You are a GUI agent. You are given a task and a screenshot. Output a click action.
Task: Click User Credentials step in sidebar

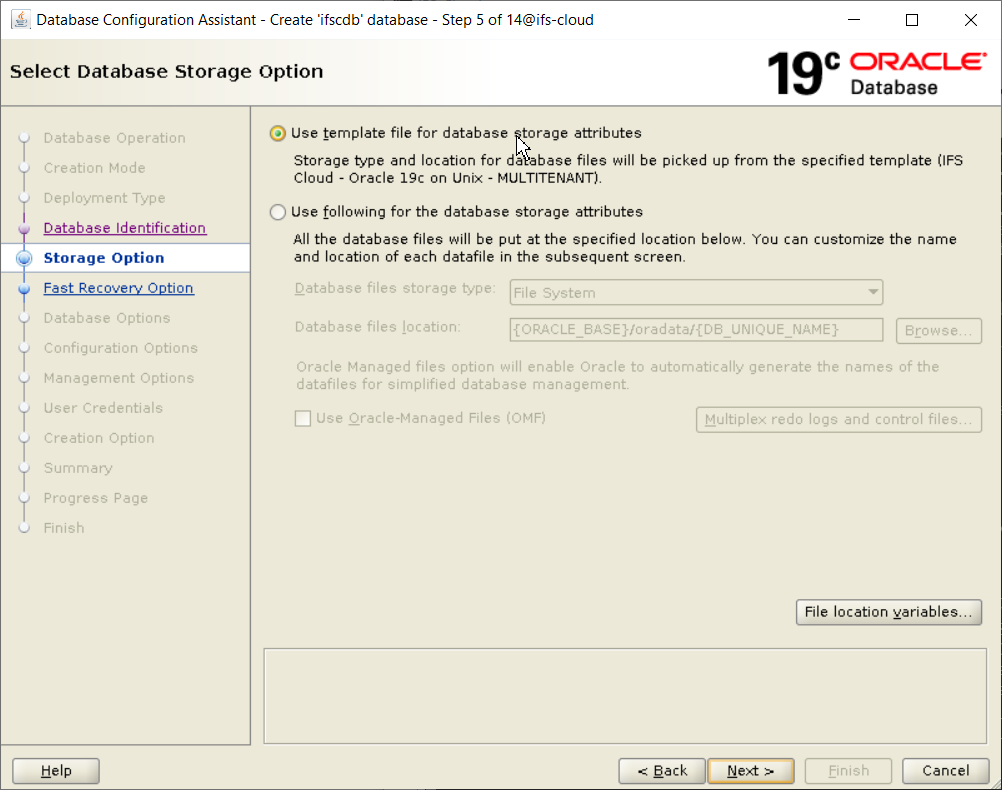coord(103,408)
